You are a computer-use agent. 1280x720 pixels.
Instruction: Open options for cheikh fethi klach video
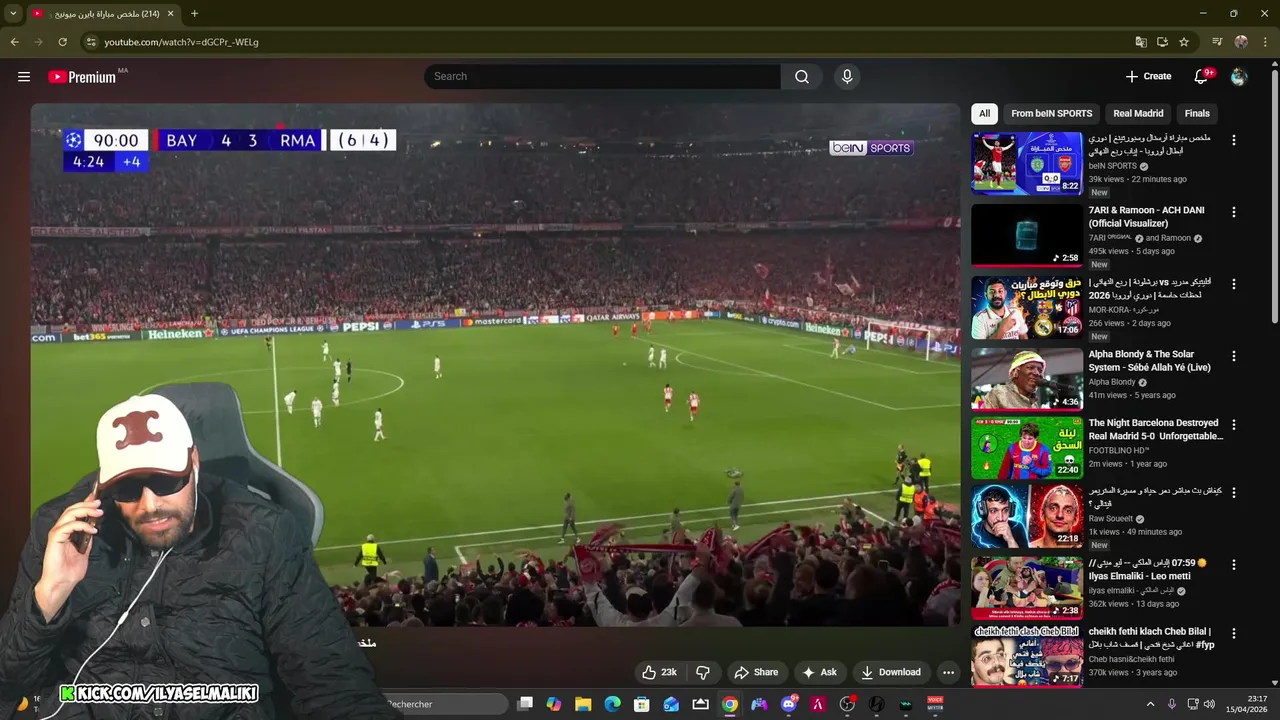1233,633
